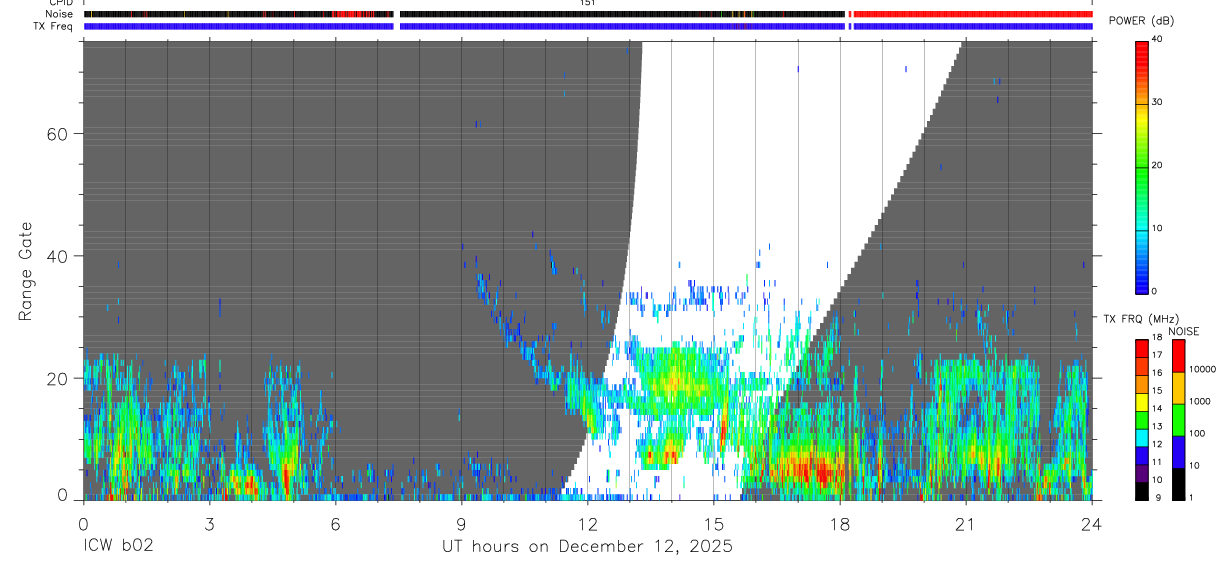
Task: Select the 21 tick on UT hours axis
Action: [x=966, y=523]
